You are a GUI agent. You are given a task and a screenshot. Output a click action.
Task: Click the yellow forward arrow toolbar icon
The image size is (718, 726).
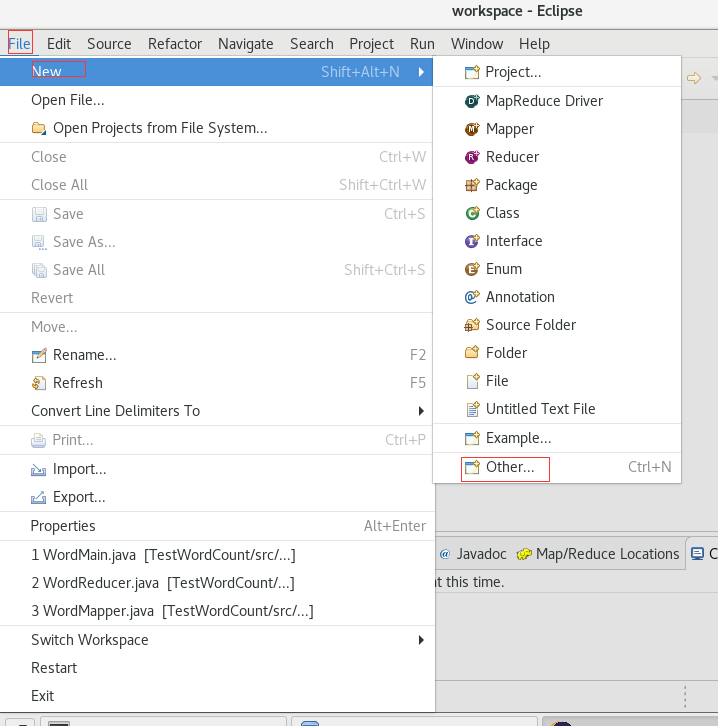tap(693, 78)
